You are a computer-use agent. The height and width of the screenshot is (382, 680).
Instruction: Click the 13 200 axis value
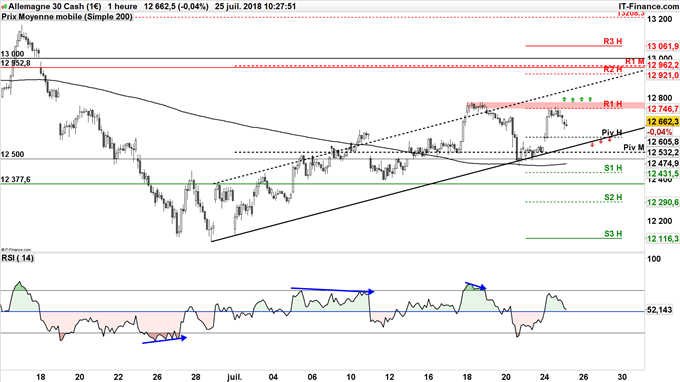(x=660, y=19)
